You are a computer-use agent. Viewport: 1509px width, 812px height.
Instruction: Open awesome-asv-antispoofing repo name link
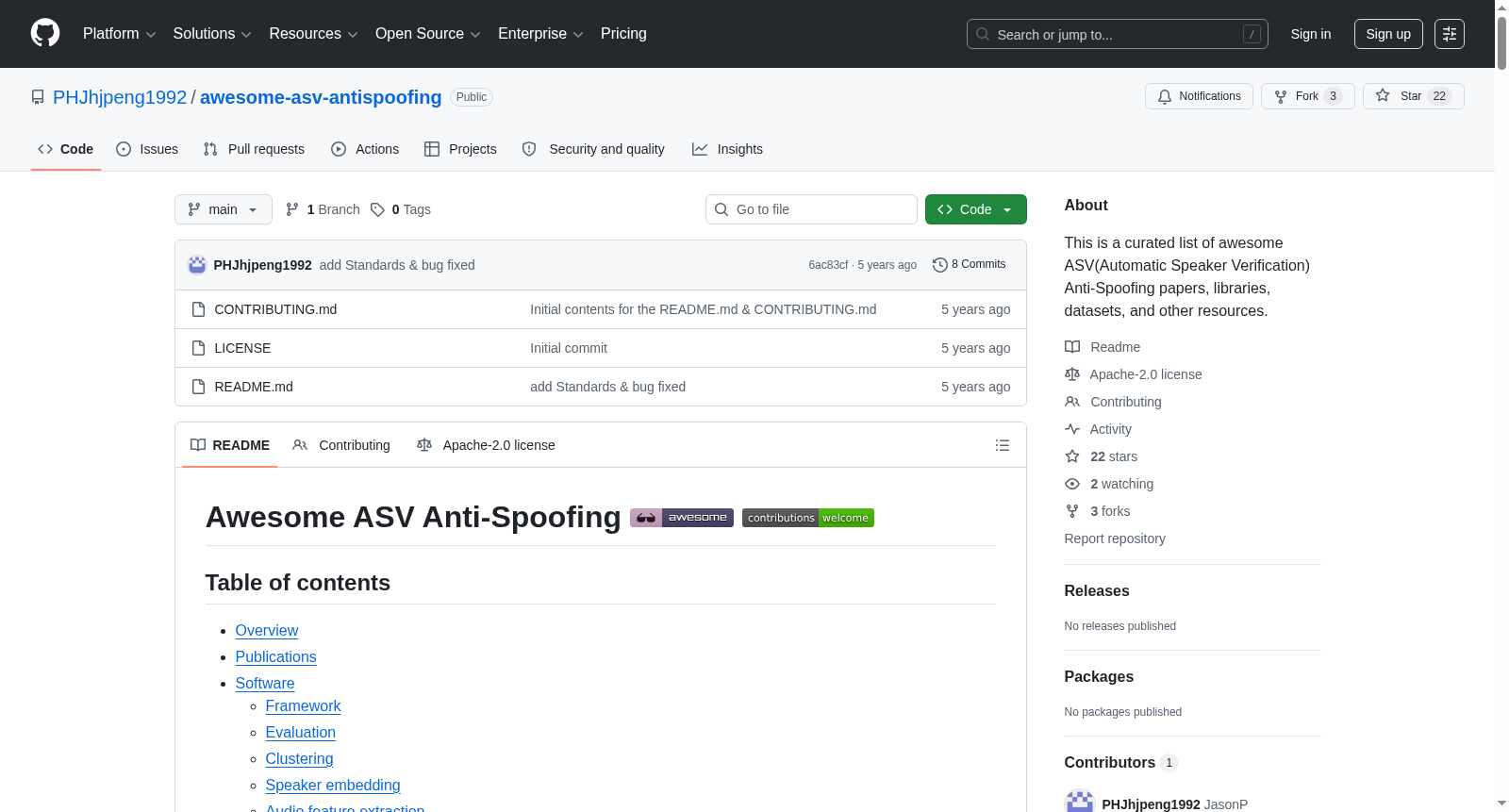[x=321, y=97]
